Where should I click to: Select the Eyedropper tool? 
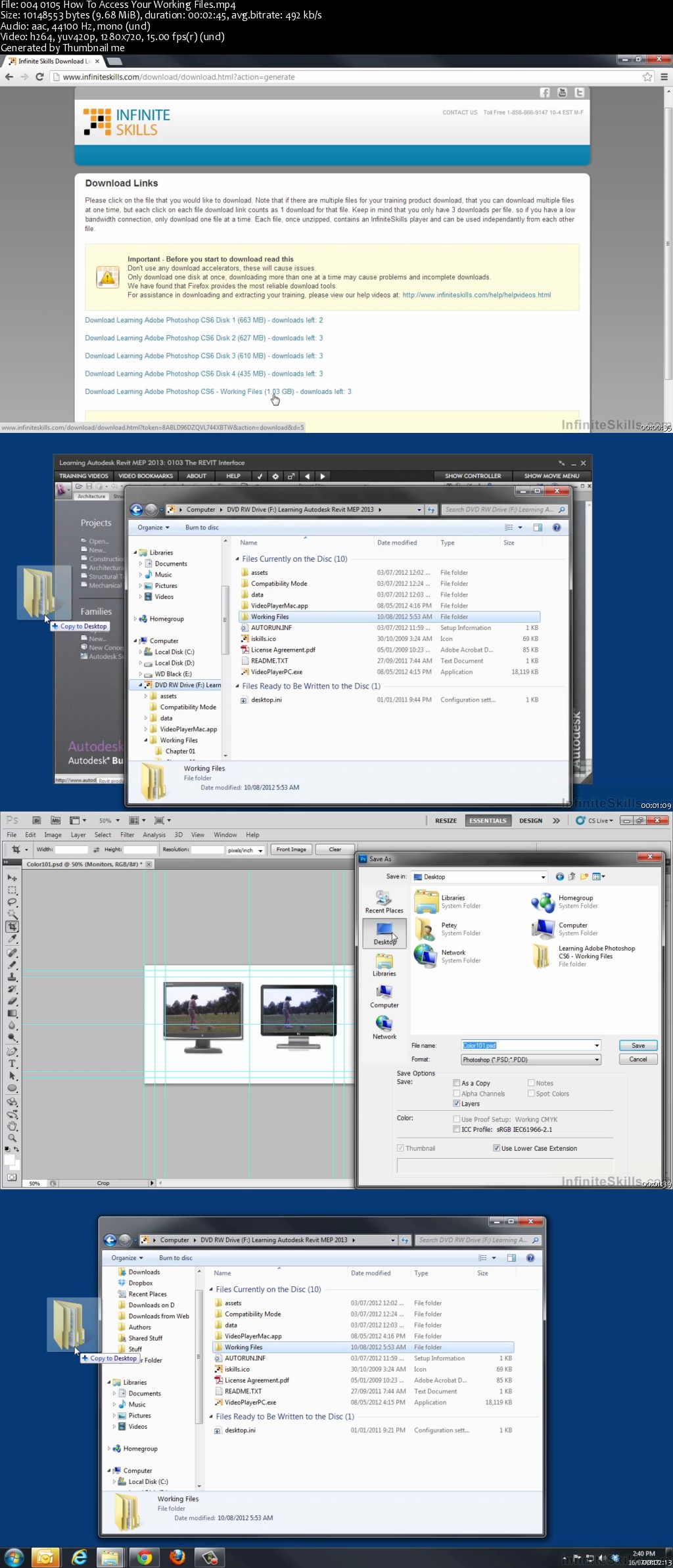12,938
